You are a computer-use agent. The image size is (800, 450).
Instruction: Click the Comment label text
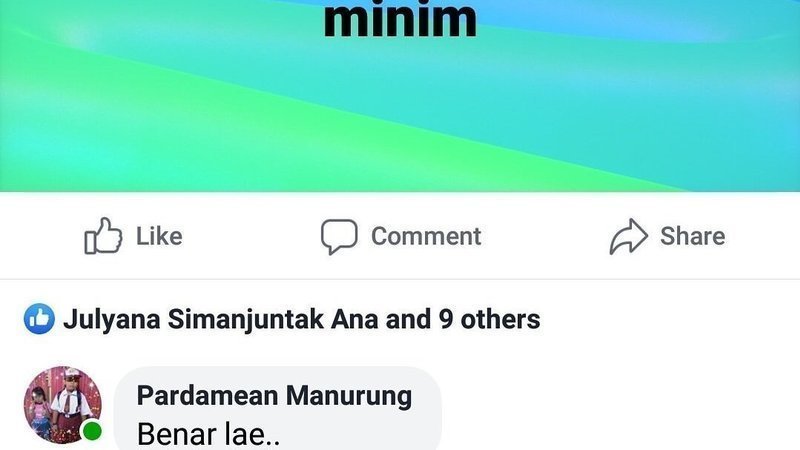(426, 236)
